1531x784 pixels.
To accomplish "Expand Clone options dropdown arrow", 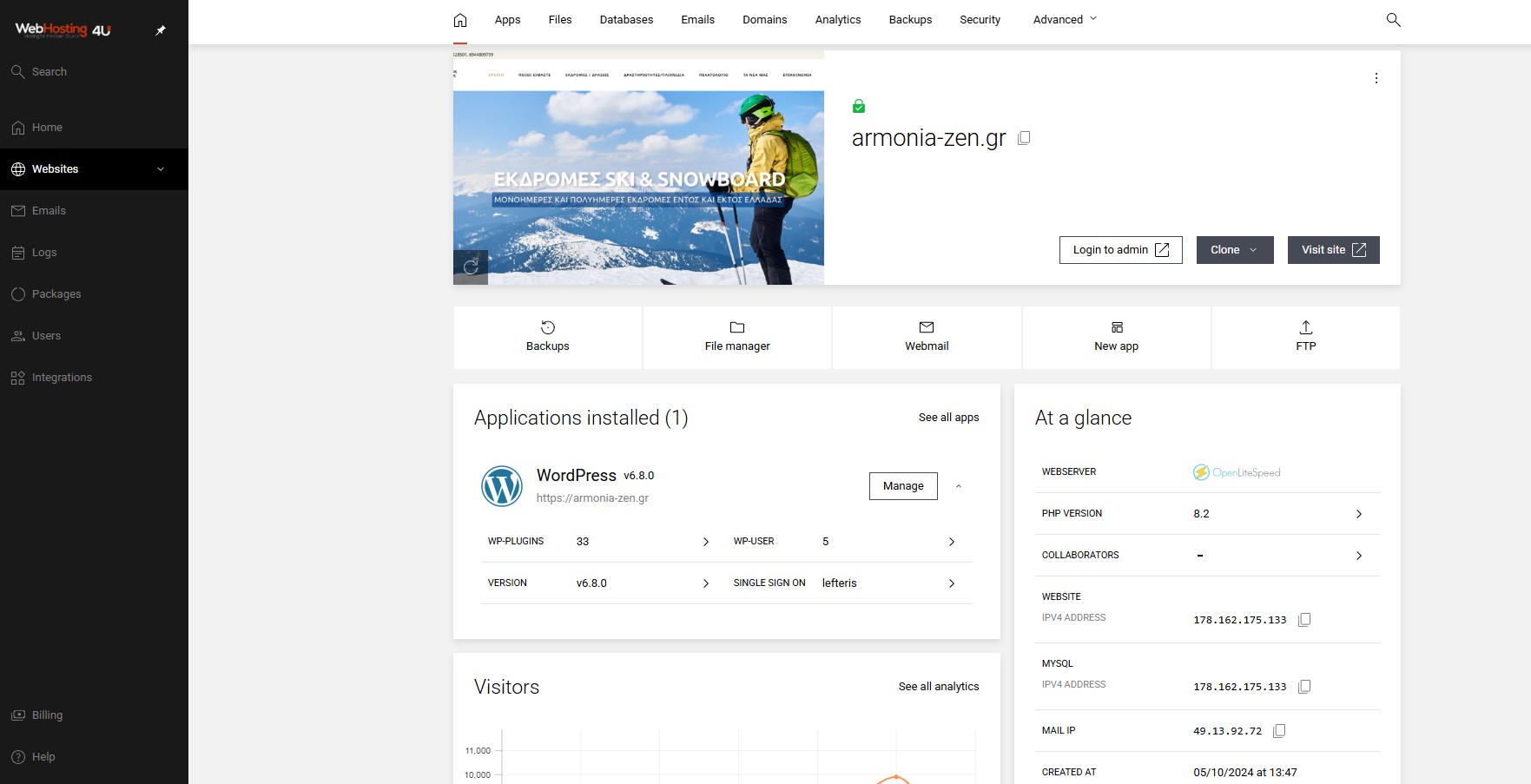I will [x=1254, y=250].
